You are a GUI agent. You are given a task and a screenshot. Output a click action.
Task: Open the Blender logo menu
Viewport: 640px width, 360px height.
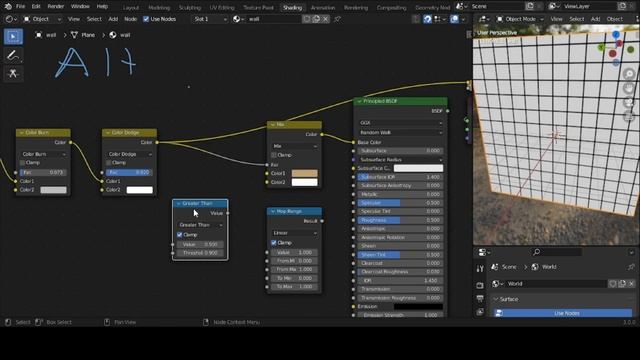pyautogui.click(x=8, y=7)
